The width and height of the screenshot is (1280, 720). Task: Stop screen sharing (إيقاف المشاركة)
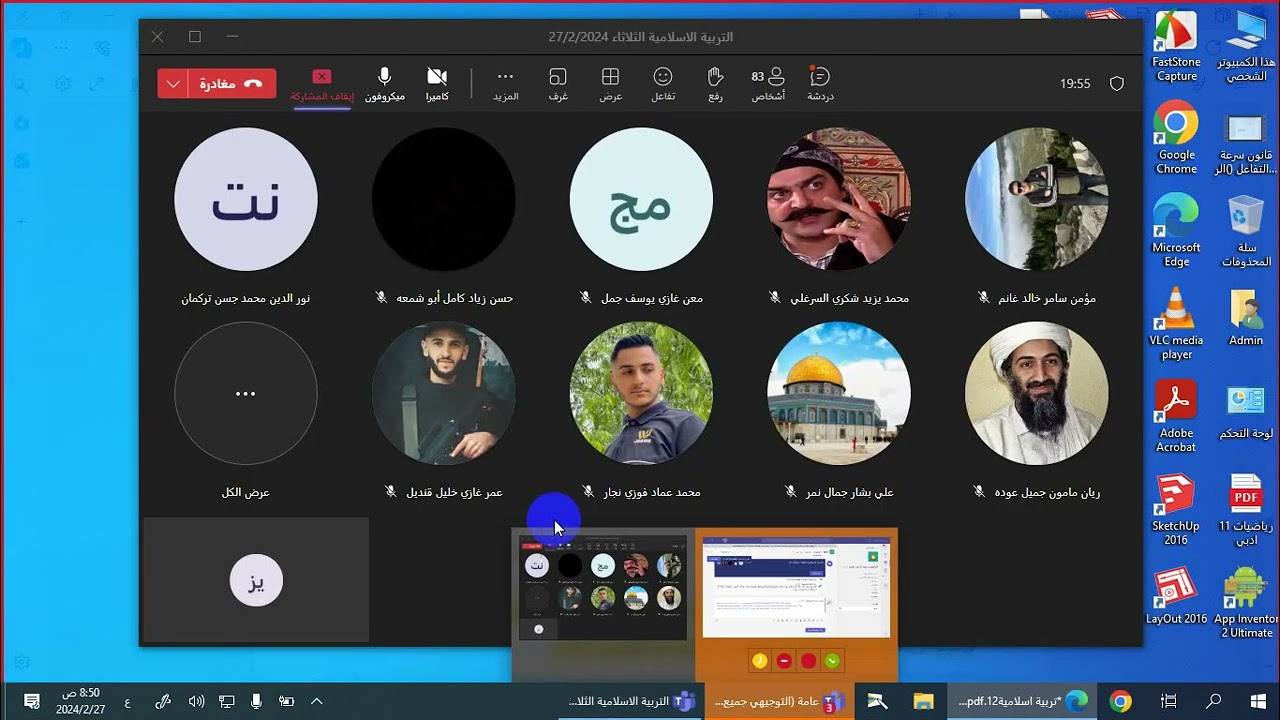coord(322,84)
